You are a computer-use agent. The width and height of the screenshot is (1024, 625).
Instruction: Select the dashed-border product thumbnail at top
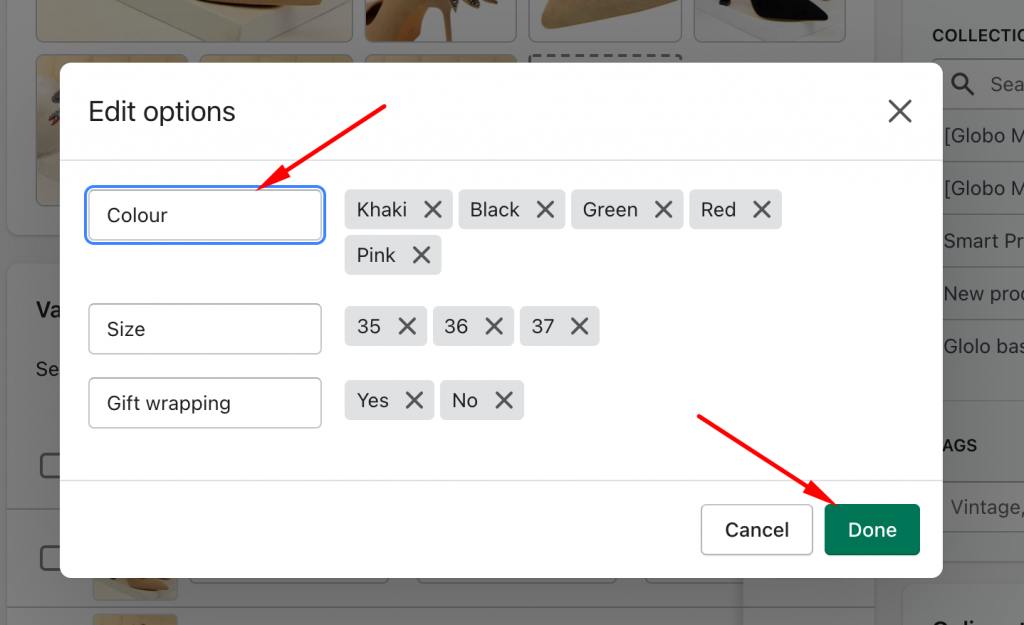[x=605, y=59]
